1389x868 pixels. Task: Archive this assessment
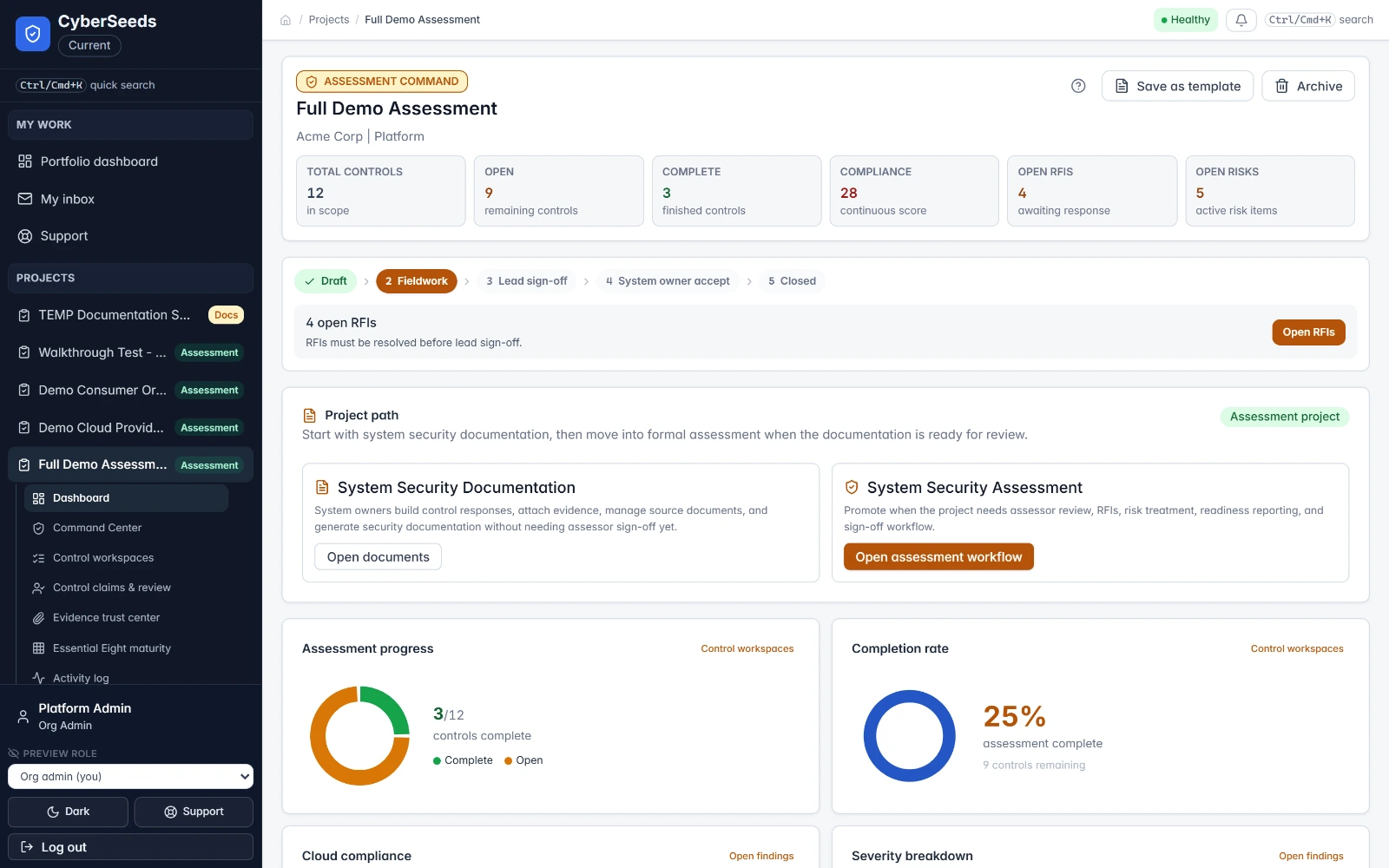click(x=1308, y=86)
